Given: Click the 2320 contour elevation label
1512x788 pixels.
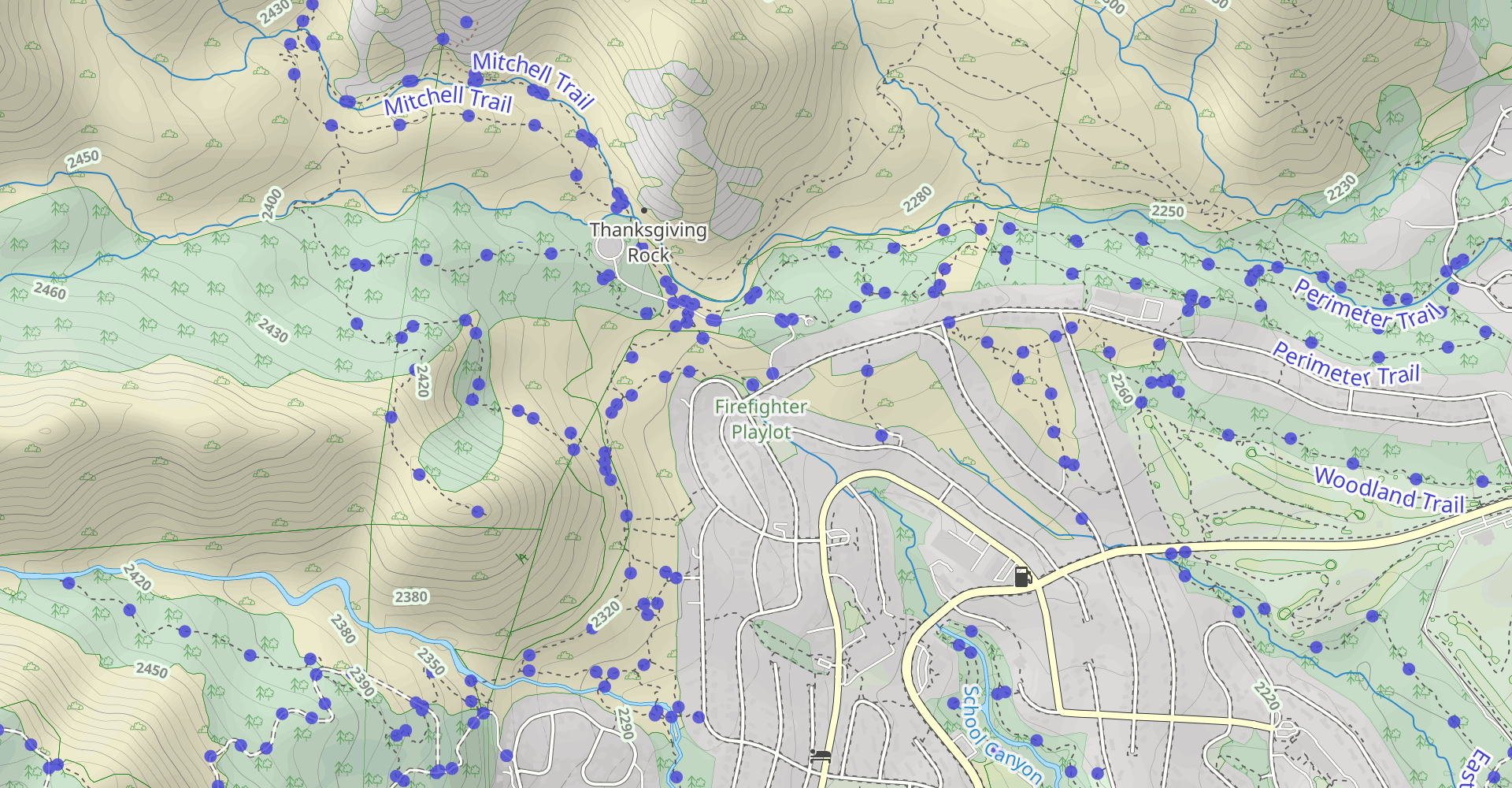Looking at the screenshot, I should point(606,614).
